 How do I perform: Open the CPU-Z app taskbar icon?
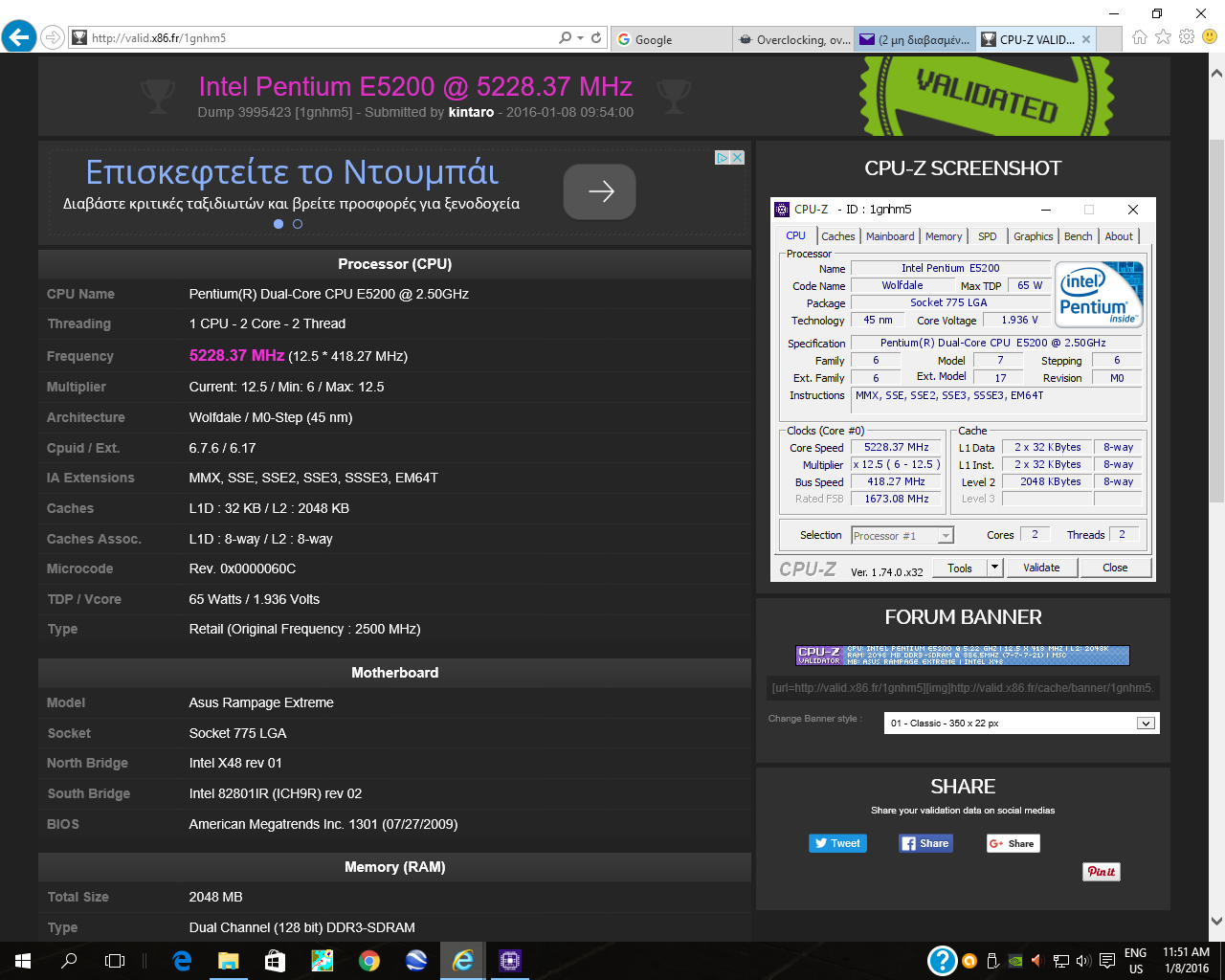click(x=510, y=961)
